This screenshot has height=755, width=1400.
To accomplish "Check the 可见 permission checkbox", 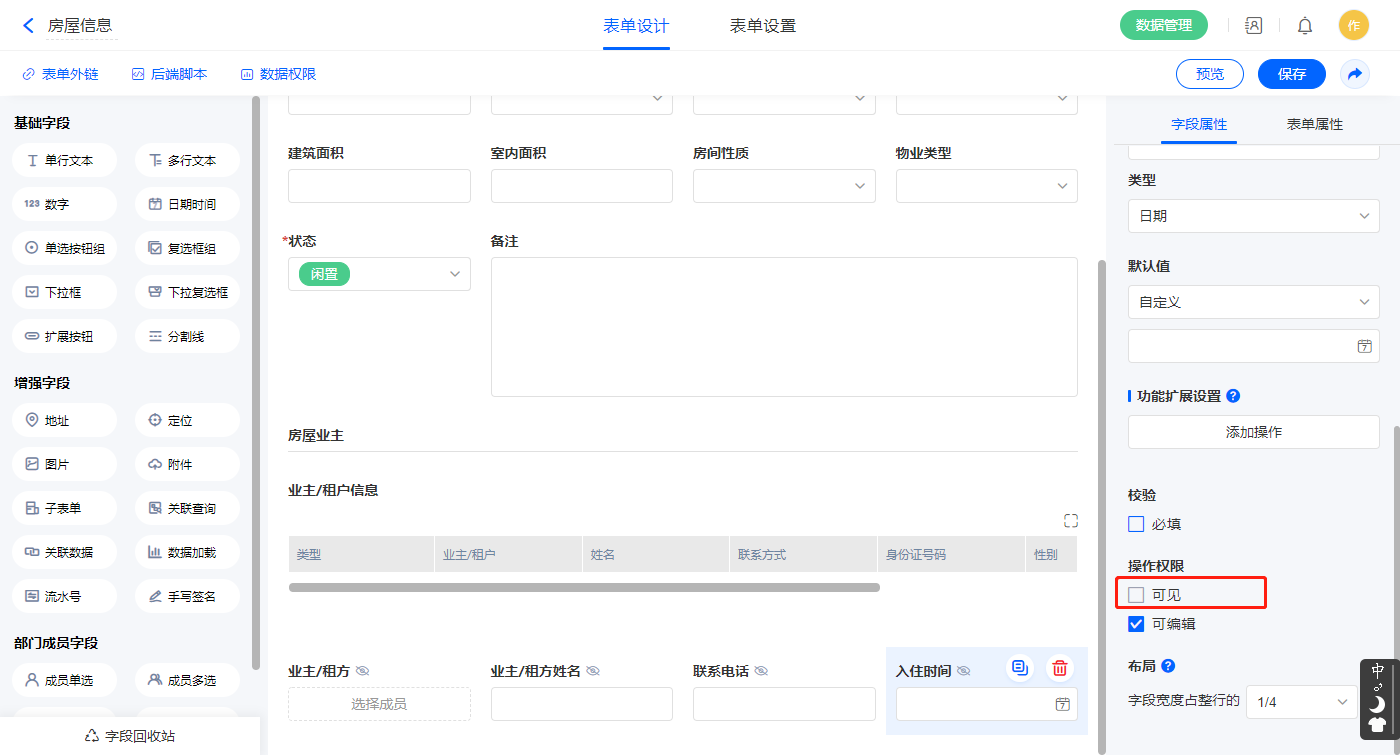I will [x=1136, y=595].
